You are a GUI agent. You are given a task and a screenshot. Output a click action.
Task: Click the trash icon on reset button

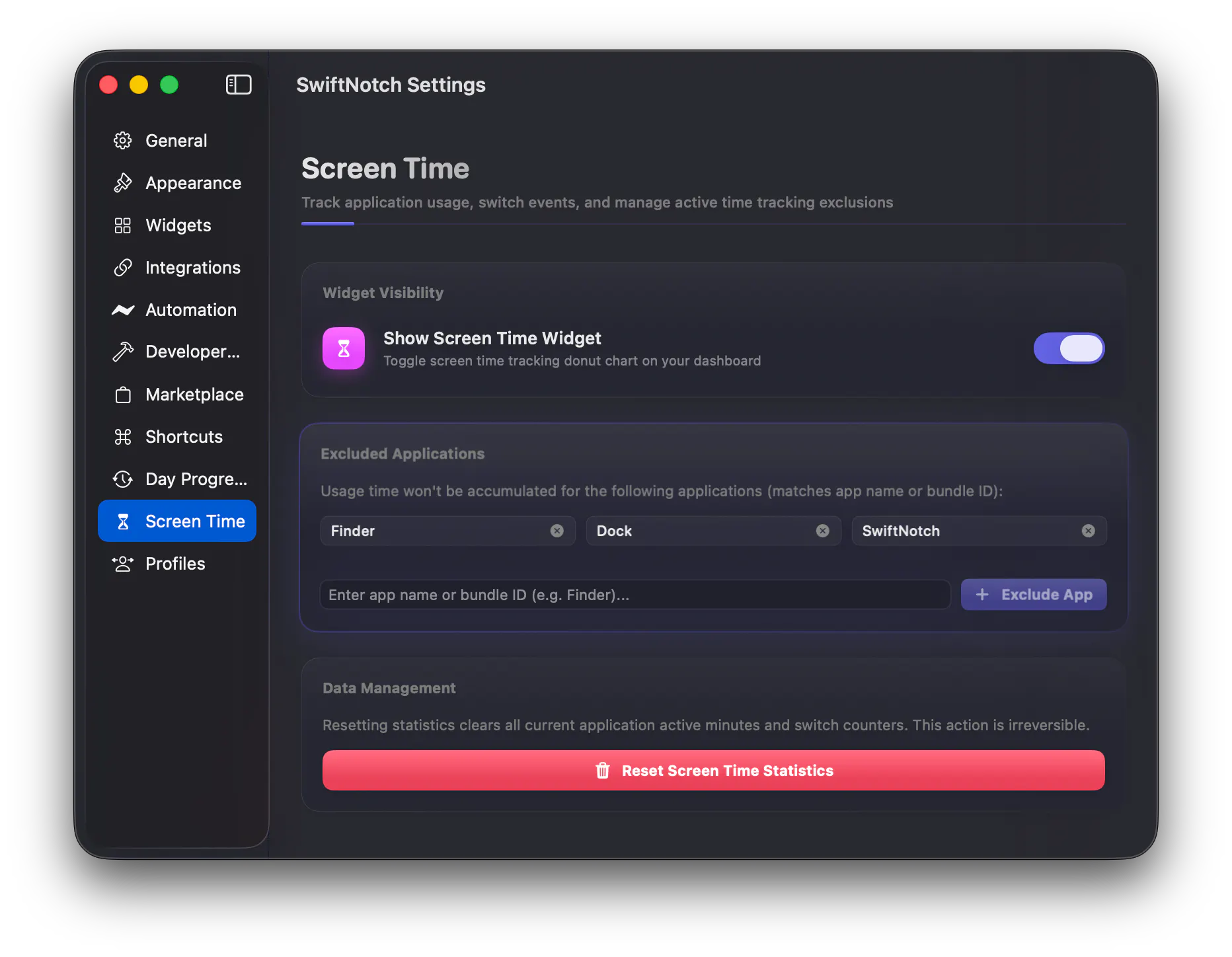(x=603, y=771)
